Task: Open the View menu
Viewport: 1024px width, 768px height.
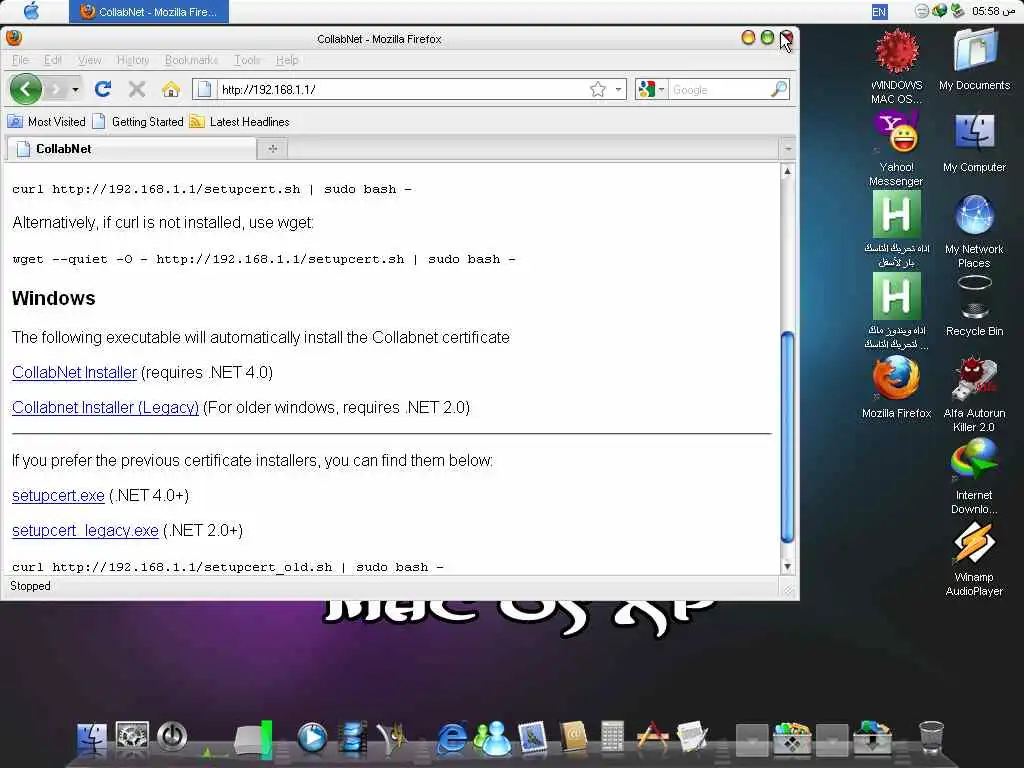Action: click(89, 60)
